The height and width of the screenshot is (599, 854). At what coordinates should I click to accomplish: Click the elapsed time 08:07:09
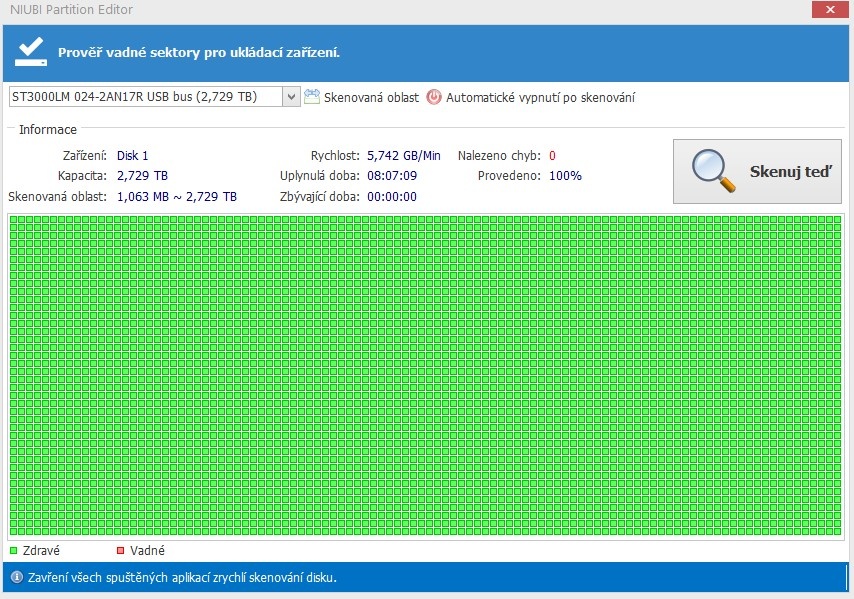(392, 176)
